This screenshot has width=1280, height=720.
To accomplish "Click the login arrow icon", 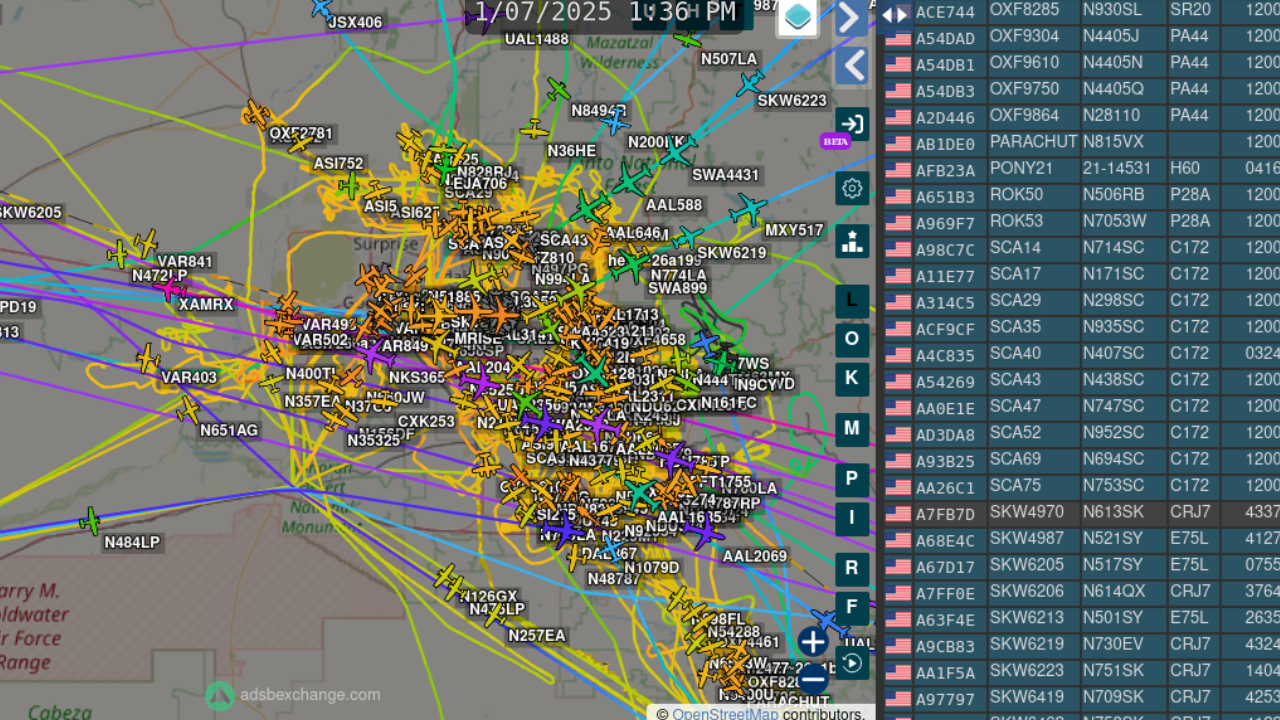I will [x=852, y=124].
